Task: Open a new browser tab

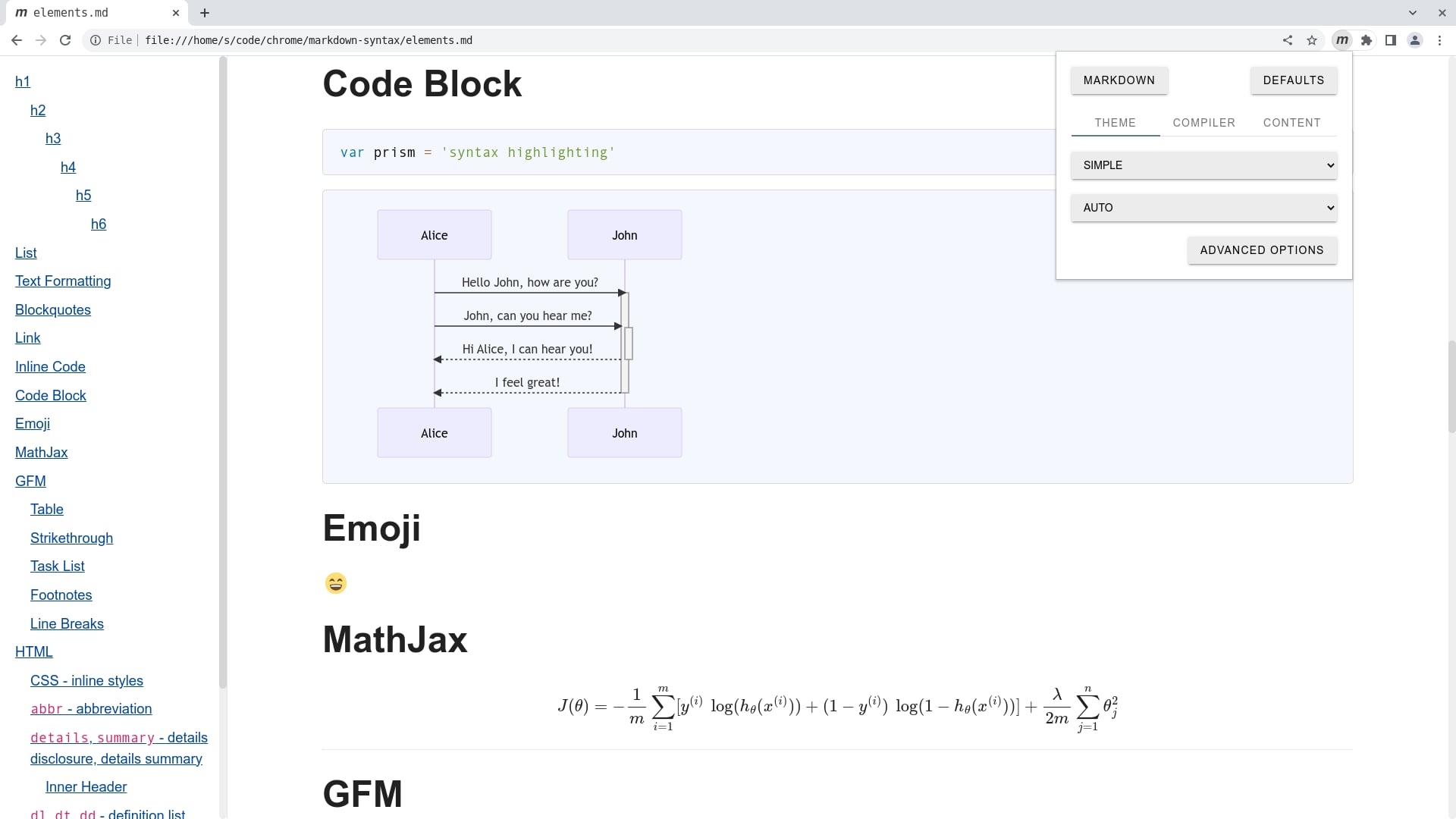Action: point(205,13)
